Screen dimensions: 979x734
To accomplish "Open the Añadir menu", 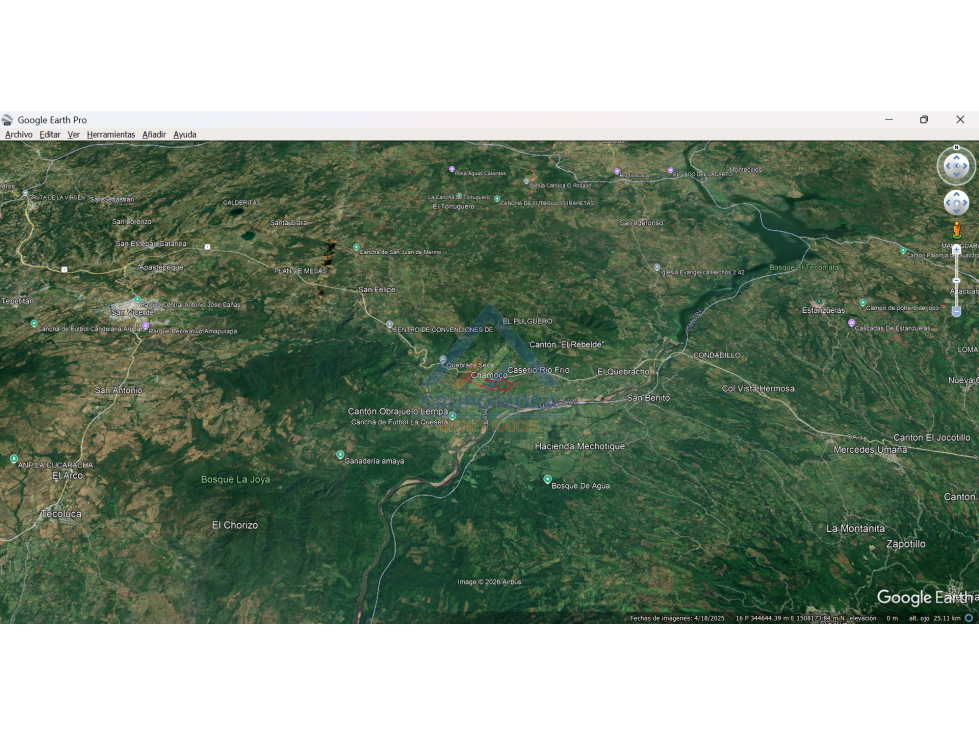I will (x=154, y=134).
